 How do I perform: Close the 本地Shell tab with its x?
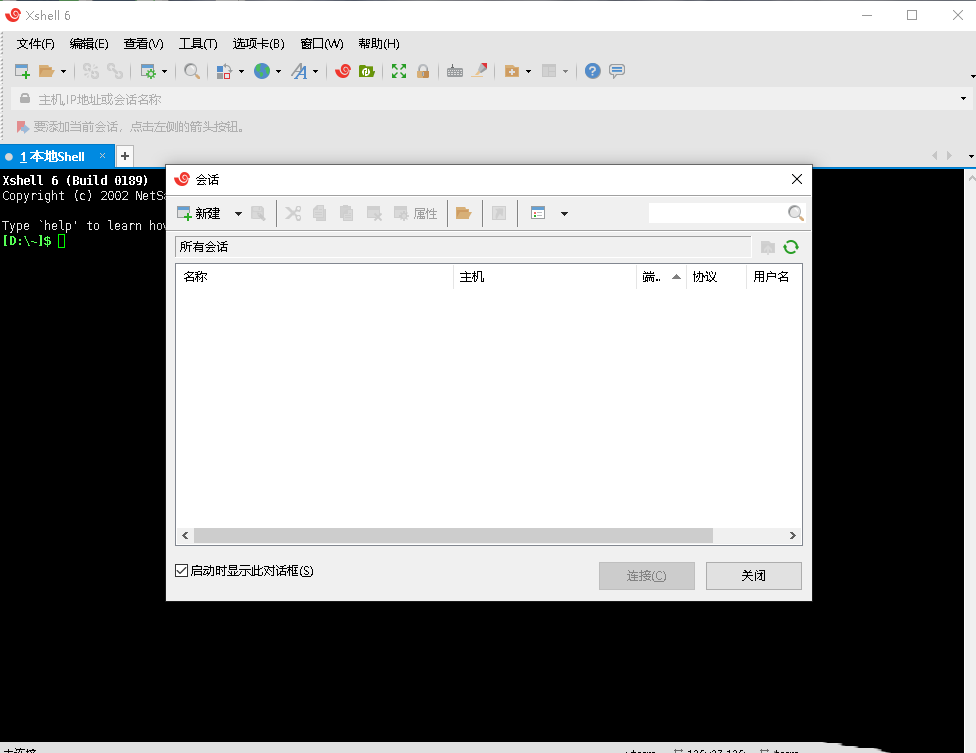click(x=103, y=156)
